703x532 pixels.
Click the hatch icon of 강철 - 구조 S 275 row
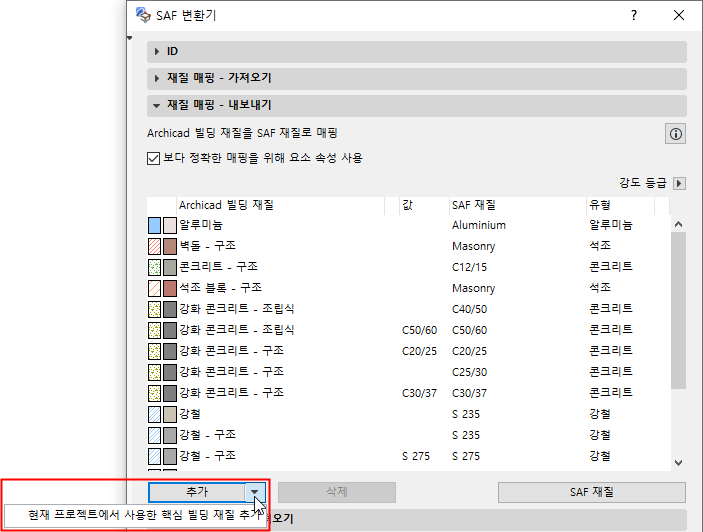(154, 457)
